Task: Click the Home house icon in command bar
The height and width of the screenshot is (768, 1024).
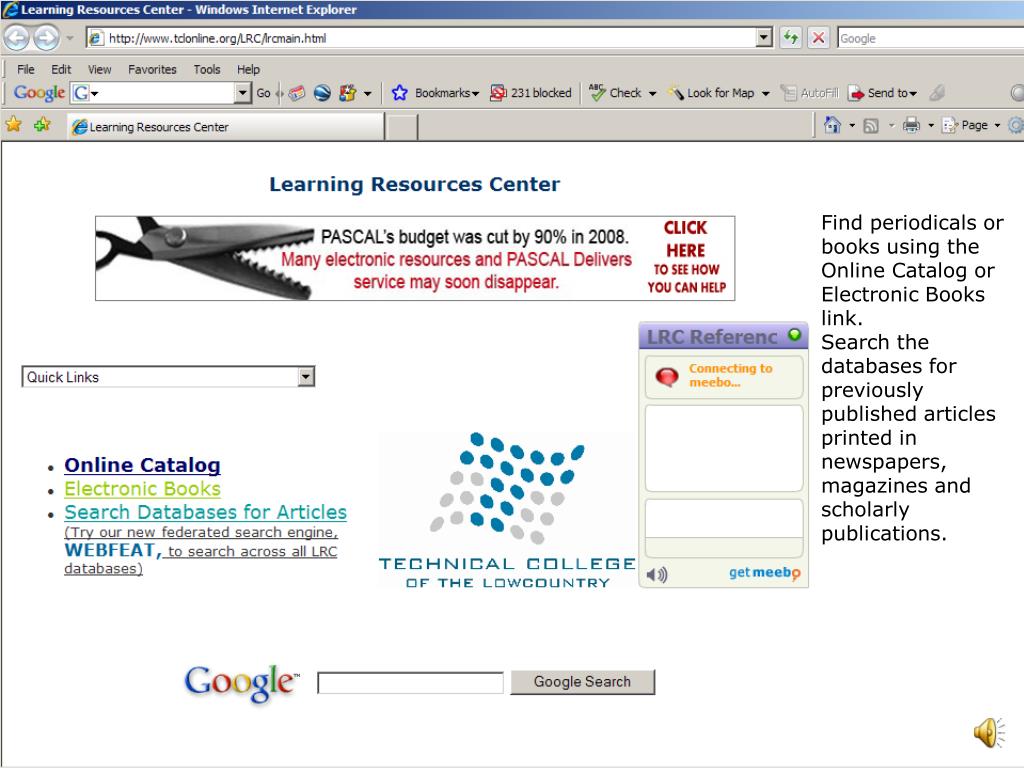Action: (832, 125)
